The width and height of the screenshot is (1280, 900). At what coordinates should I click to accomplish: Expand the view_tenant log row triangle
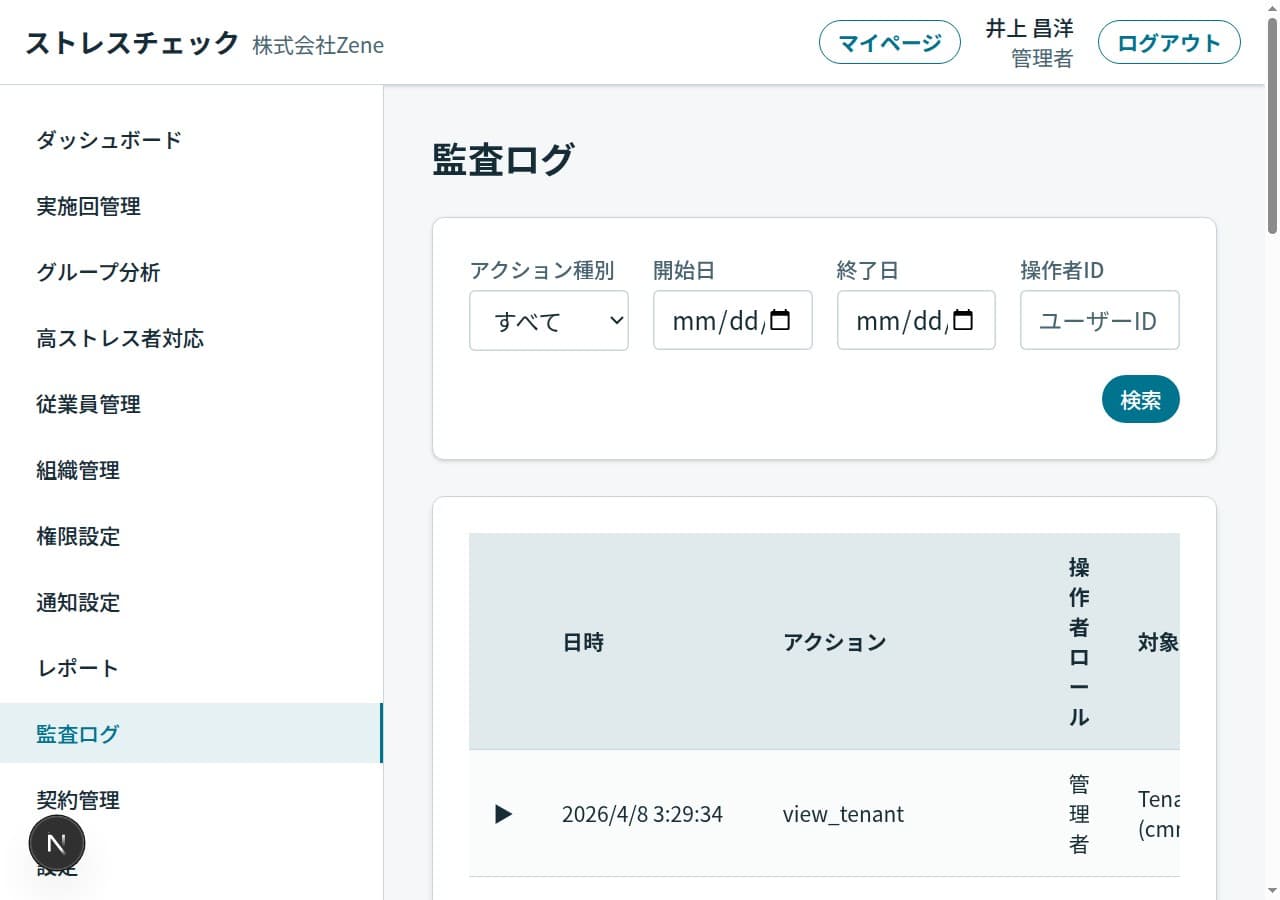click(x=503, y=814)
